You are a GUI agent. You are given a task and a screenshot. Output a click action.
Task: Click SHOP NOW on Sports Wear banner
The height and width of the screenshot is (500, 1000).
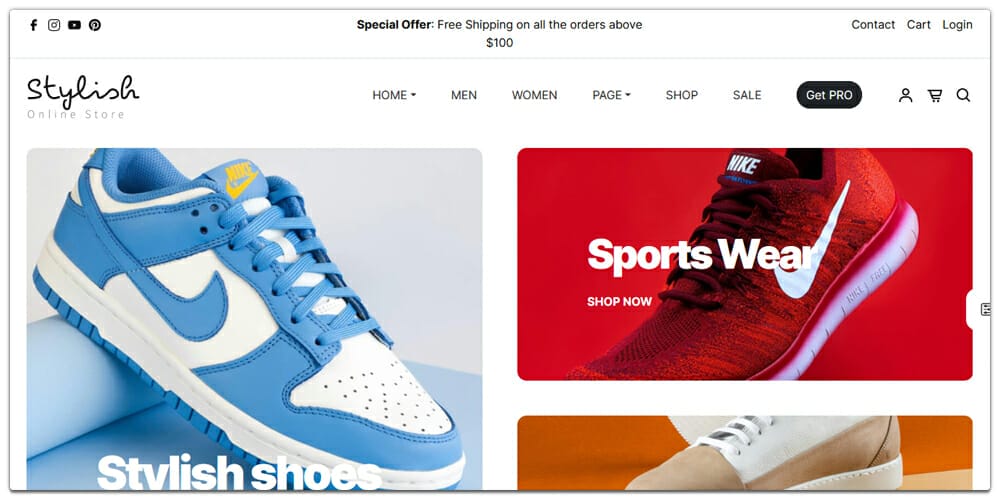[x=619, y=302]
